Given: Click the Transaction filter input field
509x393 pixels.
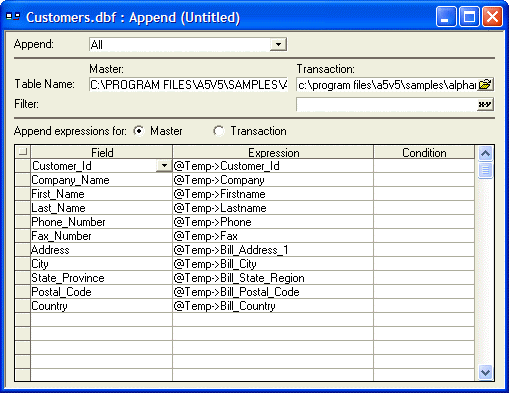Looking at the screenshot, I should [387, 105].
